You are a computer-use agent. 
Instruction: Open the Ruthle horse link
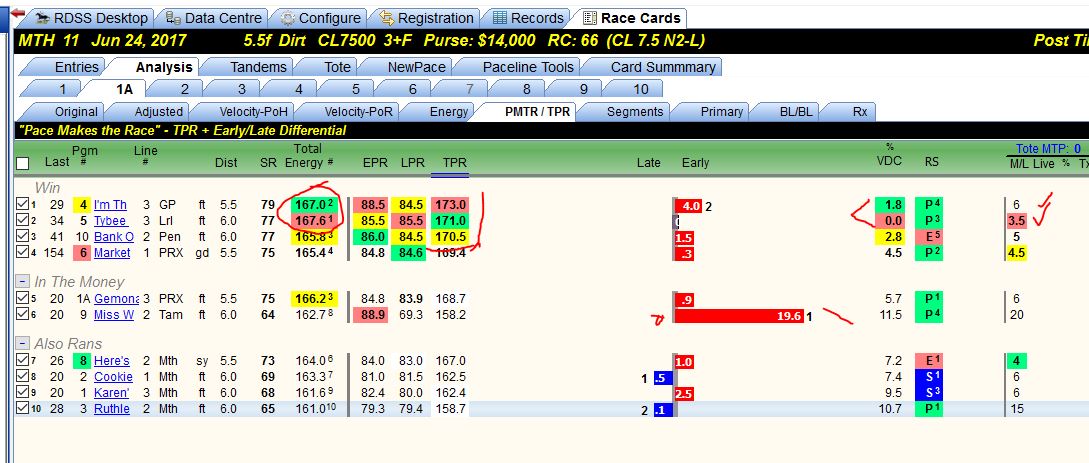(x=112, y=409)
